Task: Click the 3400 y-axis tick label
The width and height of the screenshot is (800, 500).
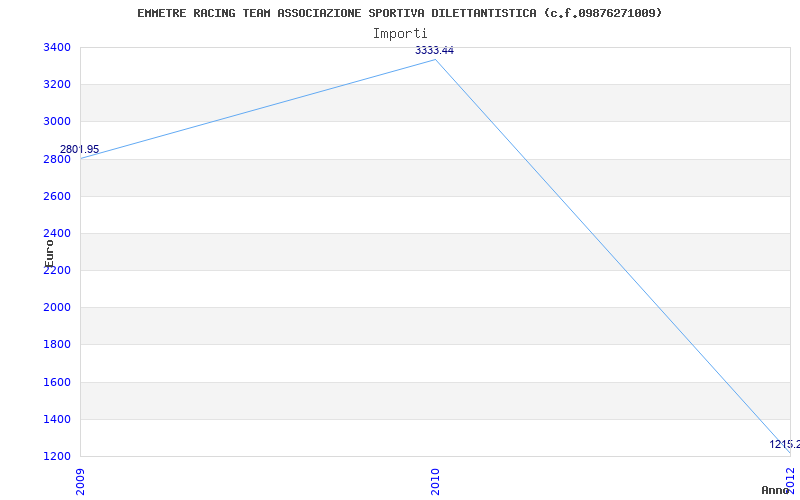Action: (55, 47)
